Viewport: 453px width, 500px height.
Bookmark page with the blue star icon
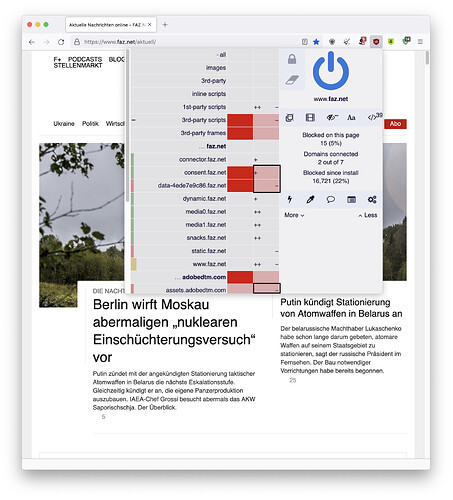pos(316,42)
